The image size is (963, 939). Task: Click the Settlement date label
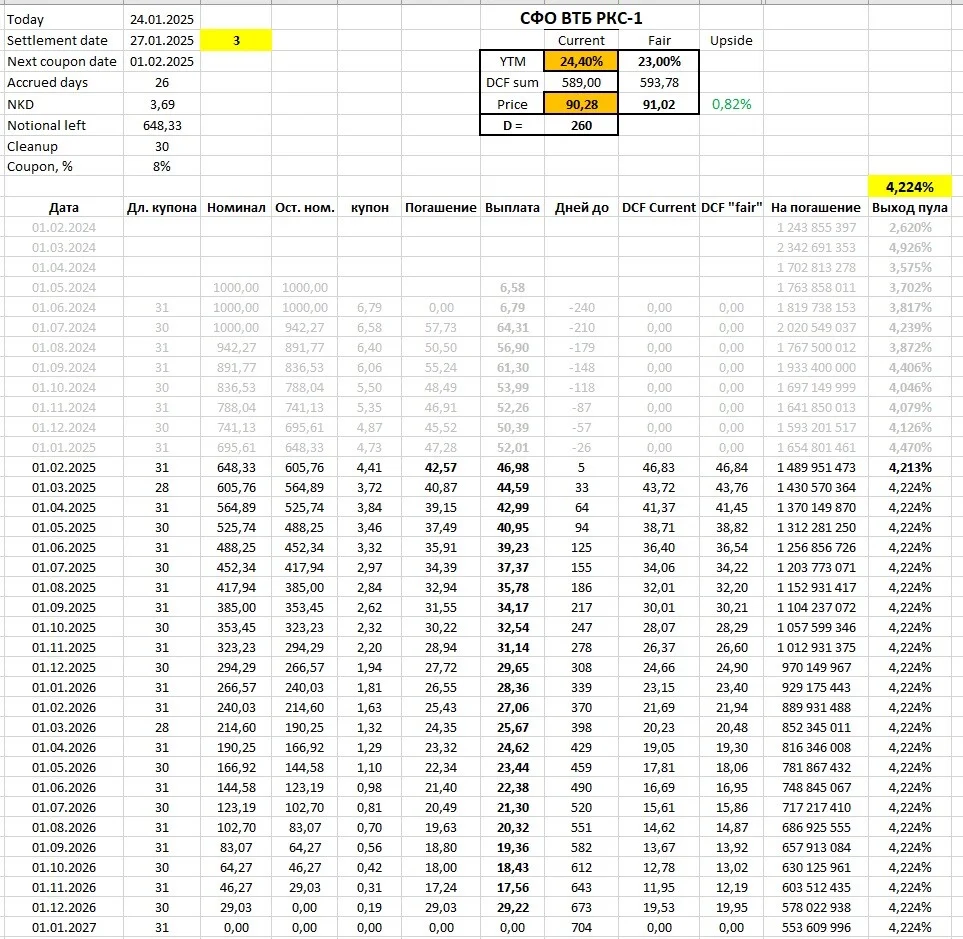click(57, 41)
